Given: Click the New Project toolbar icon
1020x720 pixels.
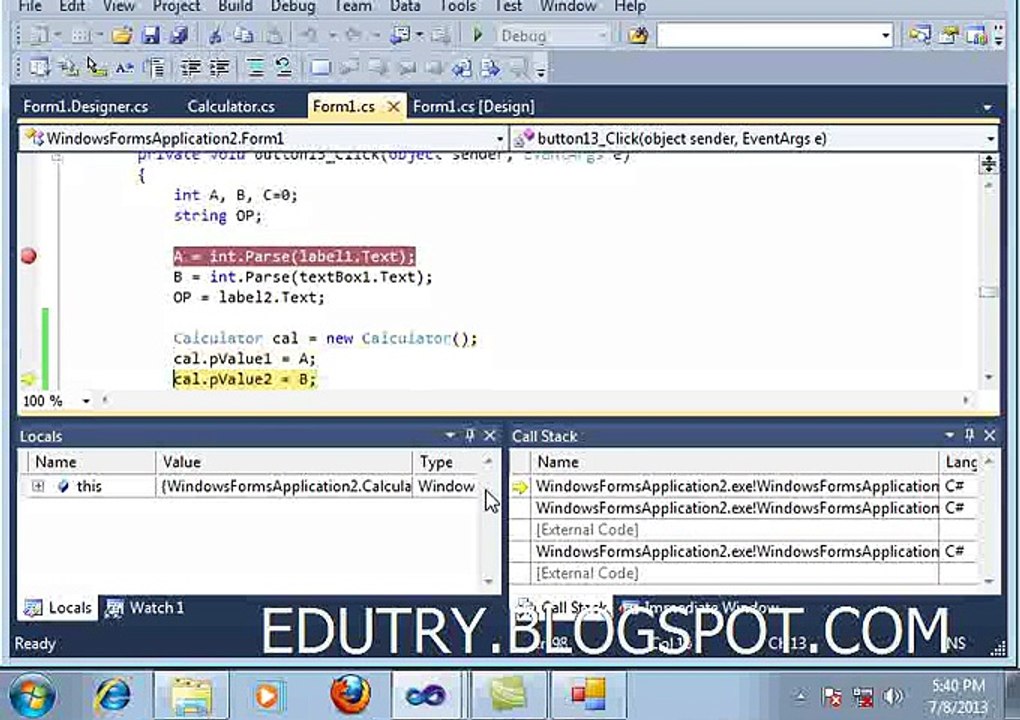Looking at the screenshot, I should [x=39, y=35].
